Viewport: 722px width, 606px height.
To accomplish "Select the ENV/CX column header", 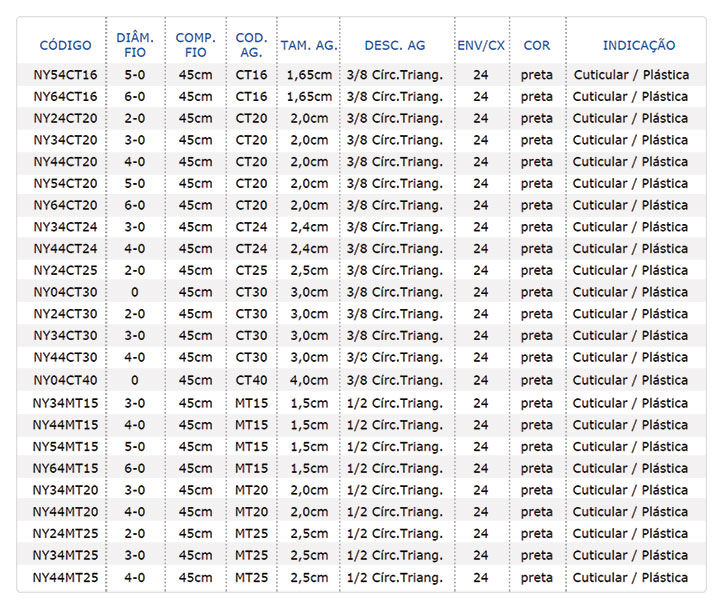I will click(x=481, y=45).
